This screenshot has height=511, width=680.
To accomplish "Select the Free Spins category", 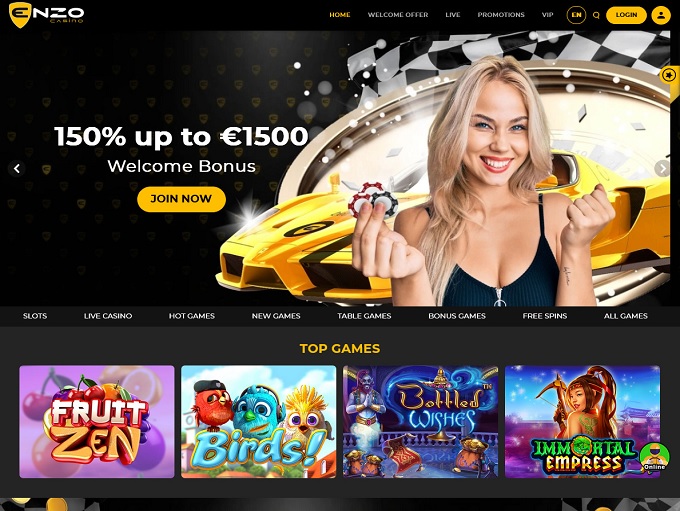I will [x=545, y=316].
